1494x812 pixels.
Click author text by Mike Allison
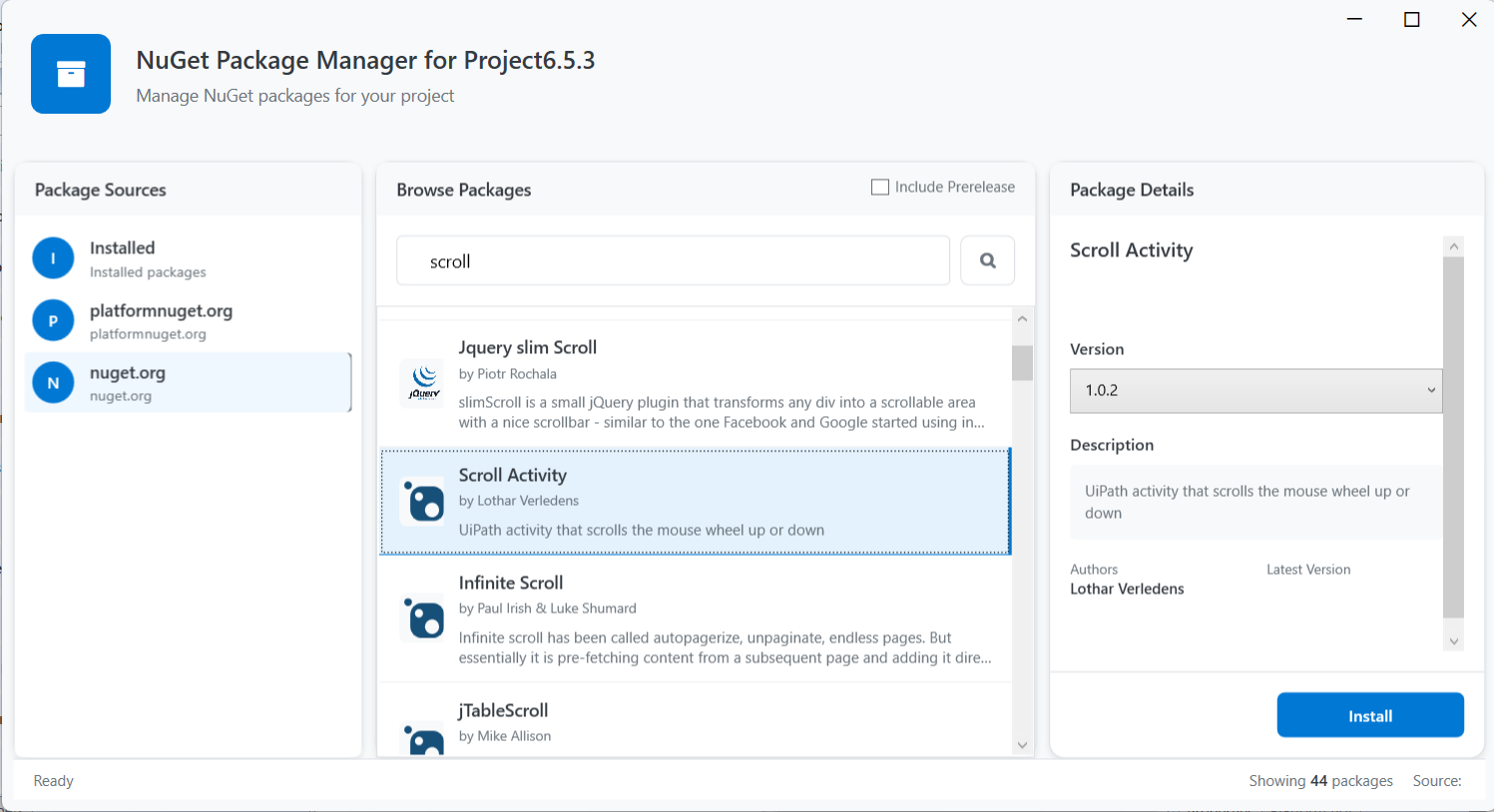[x=505, y=736]
